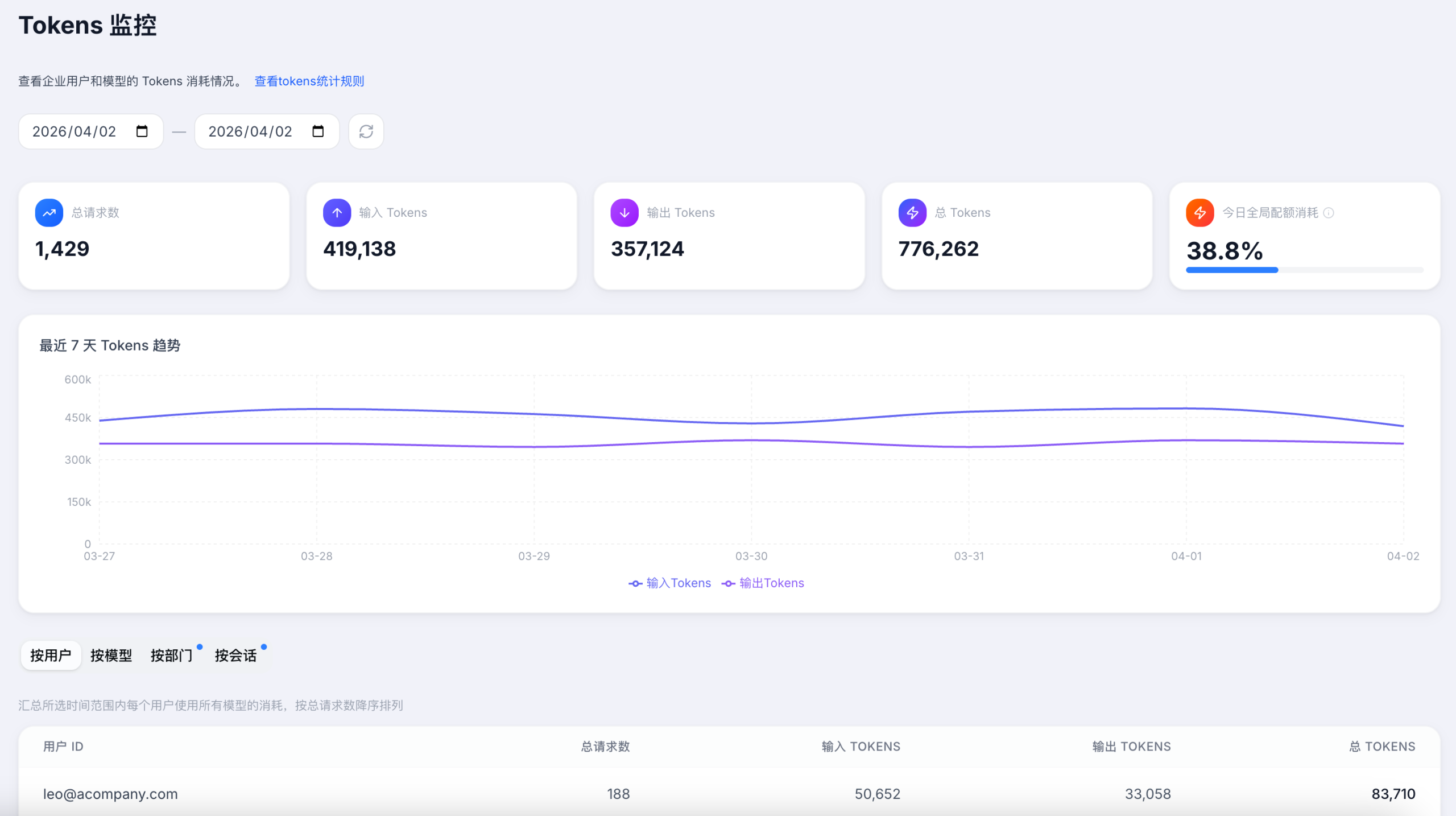Click the refresh icon beside date range
The height and width of the screenshot is (816, 1456).
(x=366, y=131)
